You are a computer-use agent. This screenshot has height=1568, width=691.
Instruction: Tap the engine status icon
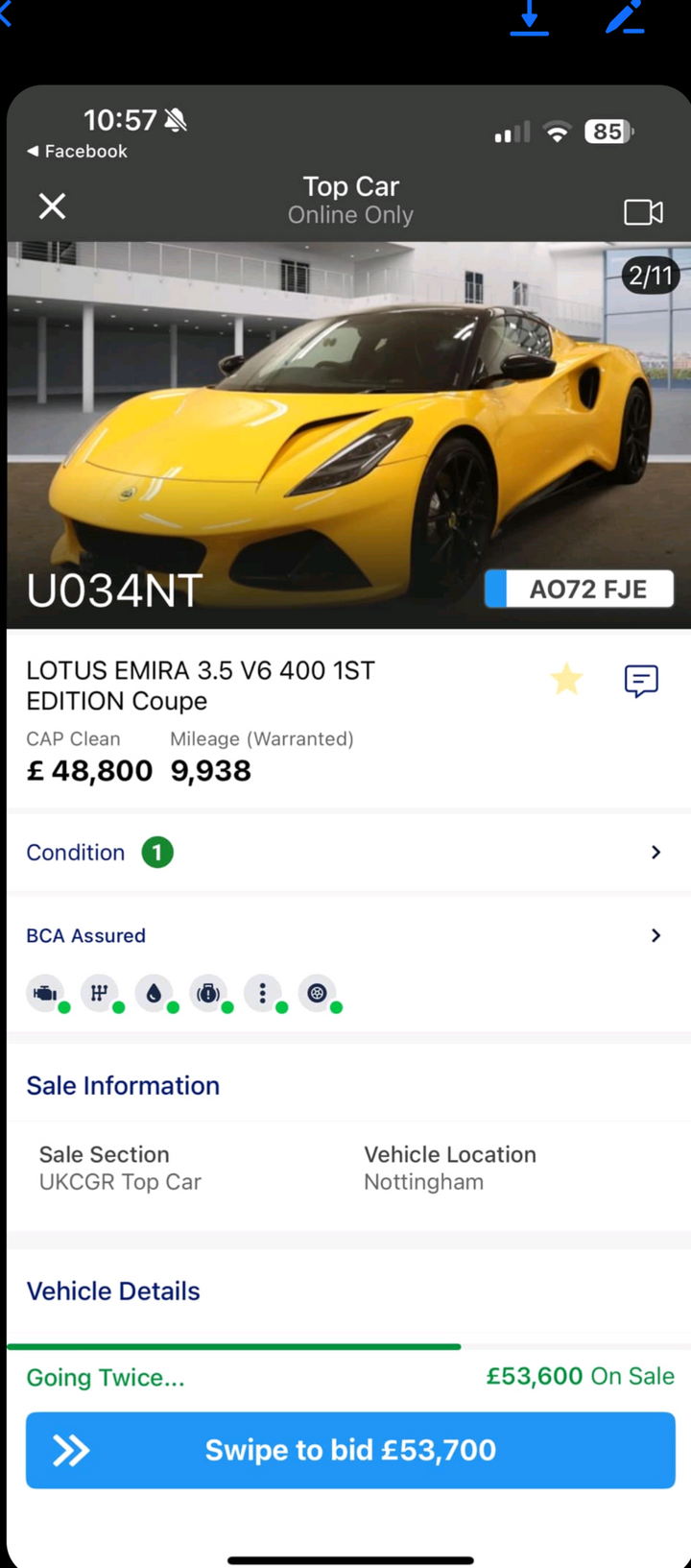[45, 993]
